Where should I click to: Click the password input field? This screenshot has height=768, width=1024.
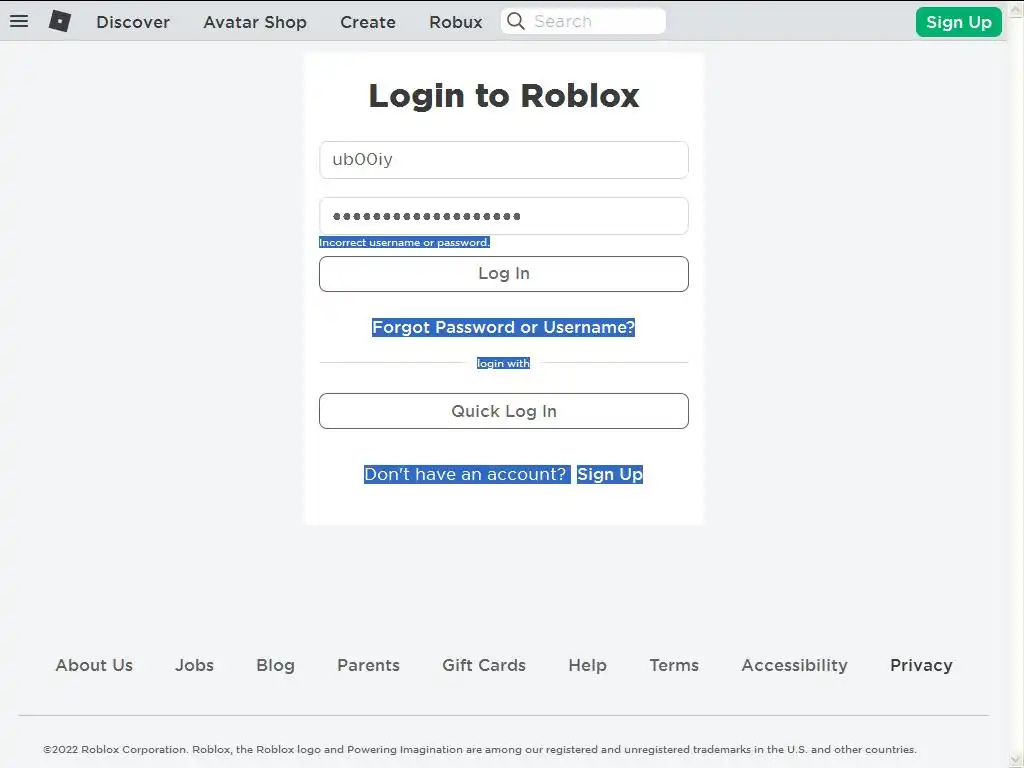[504, 216]
